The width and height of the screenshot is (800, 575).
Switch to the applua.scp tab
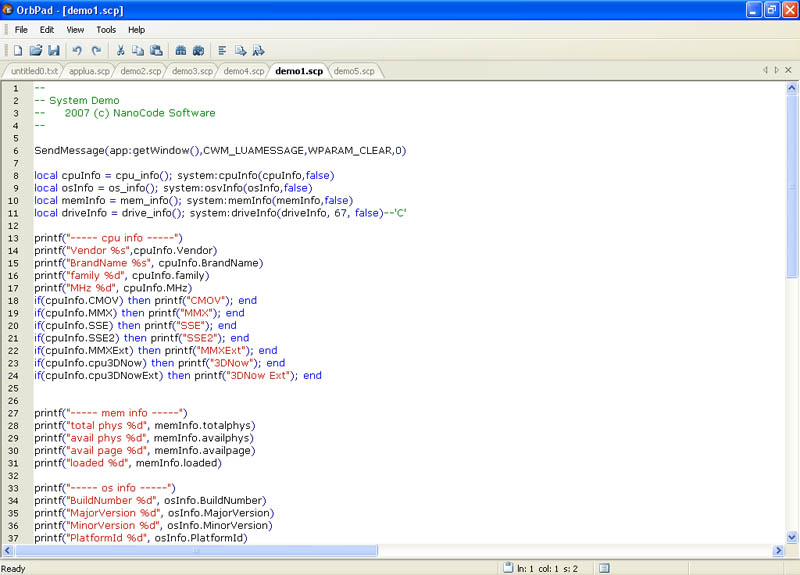pos(90,71)
